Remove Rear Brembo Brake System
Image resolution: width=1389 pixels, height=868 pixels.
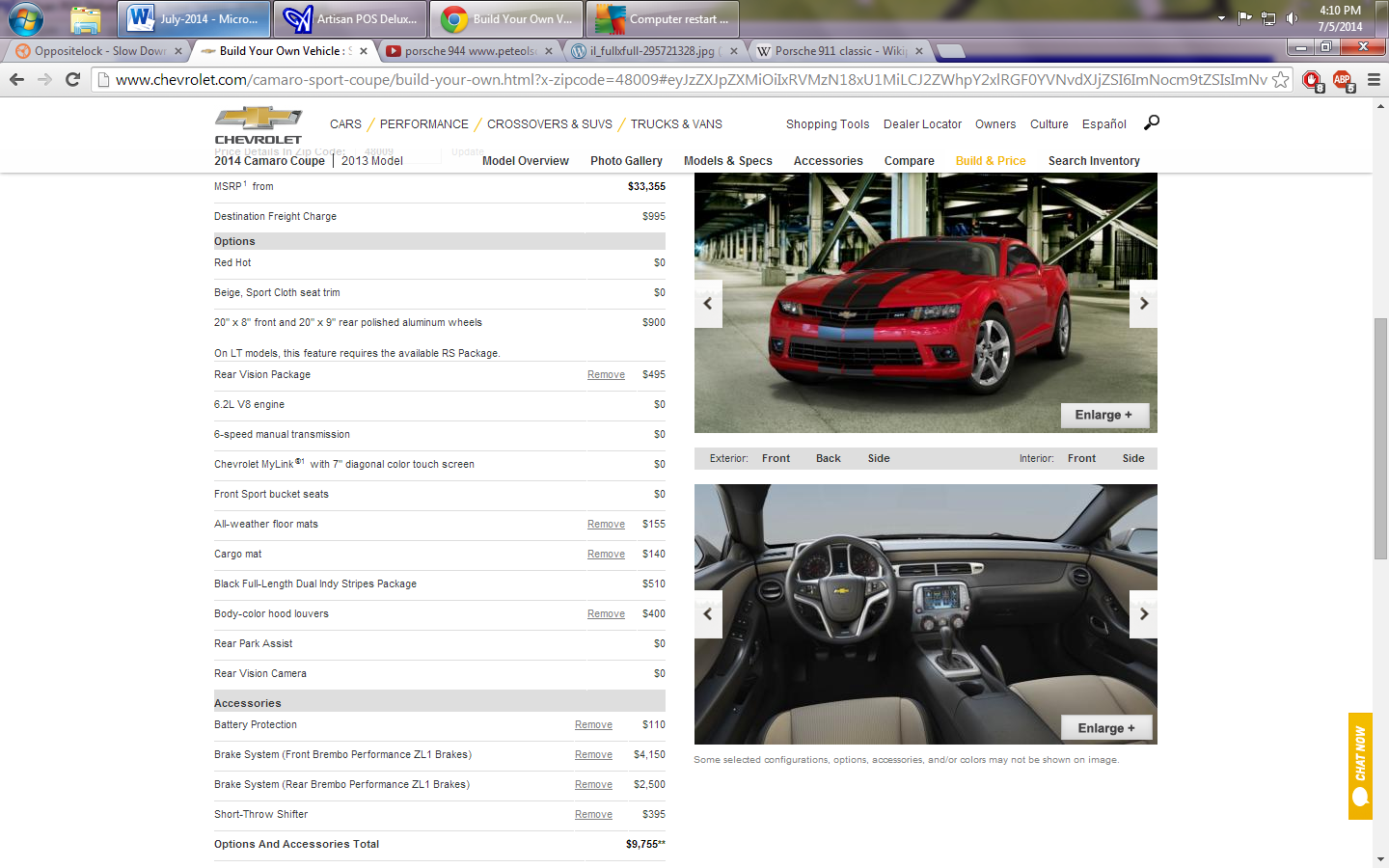(593, 785)
